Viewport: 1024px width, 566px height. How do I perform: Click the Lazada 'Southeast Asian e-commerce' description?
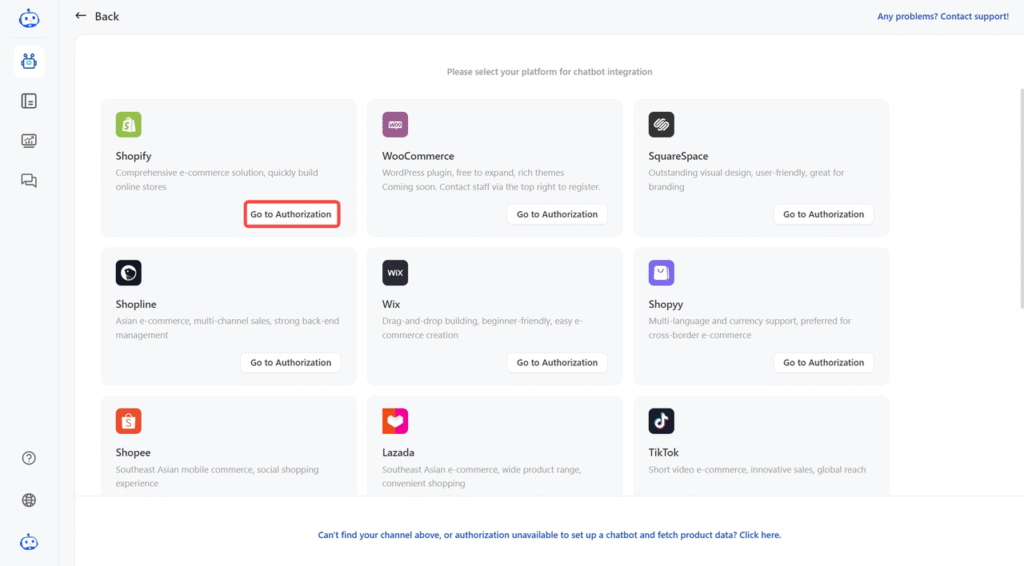[482, 477]
